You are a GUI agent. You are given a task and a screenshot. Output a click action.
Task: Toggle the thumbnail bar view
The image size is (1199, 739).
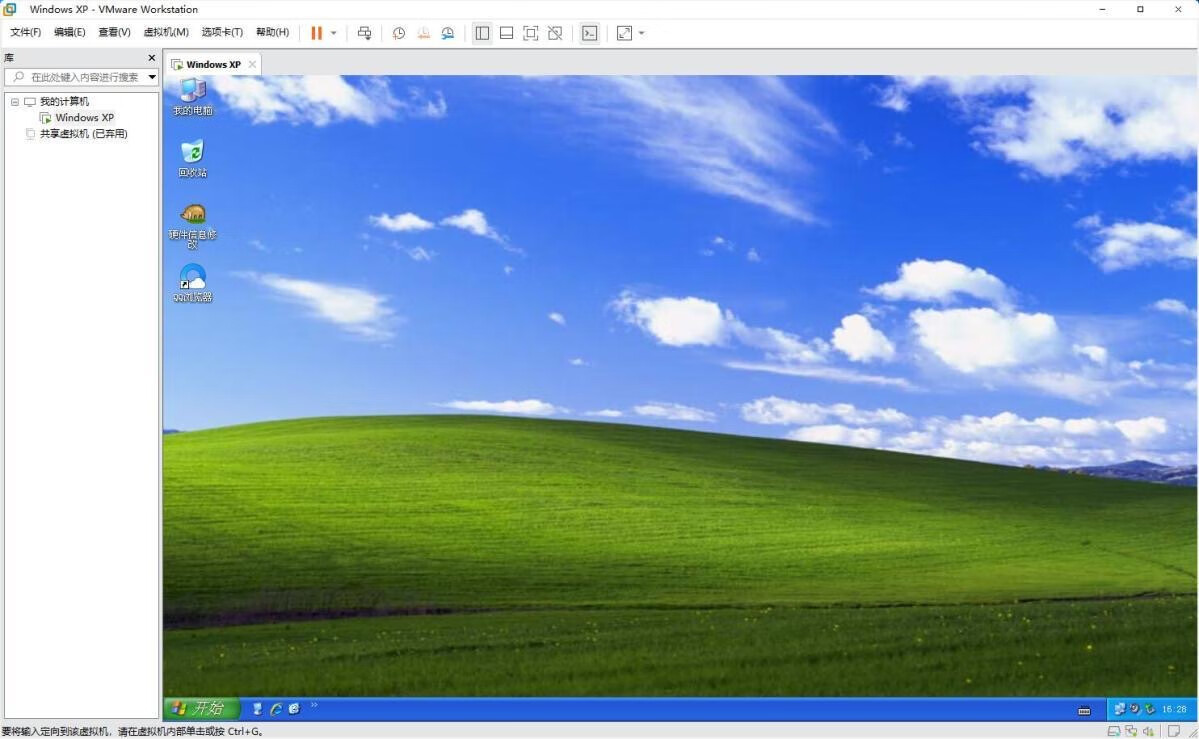(x=506, y=33)
